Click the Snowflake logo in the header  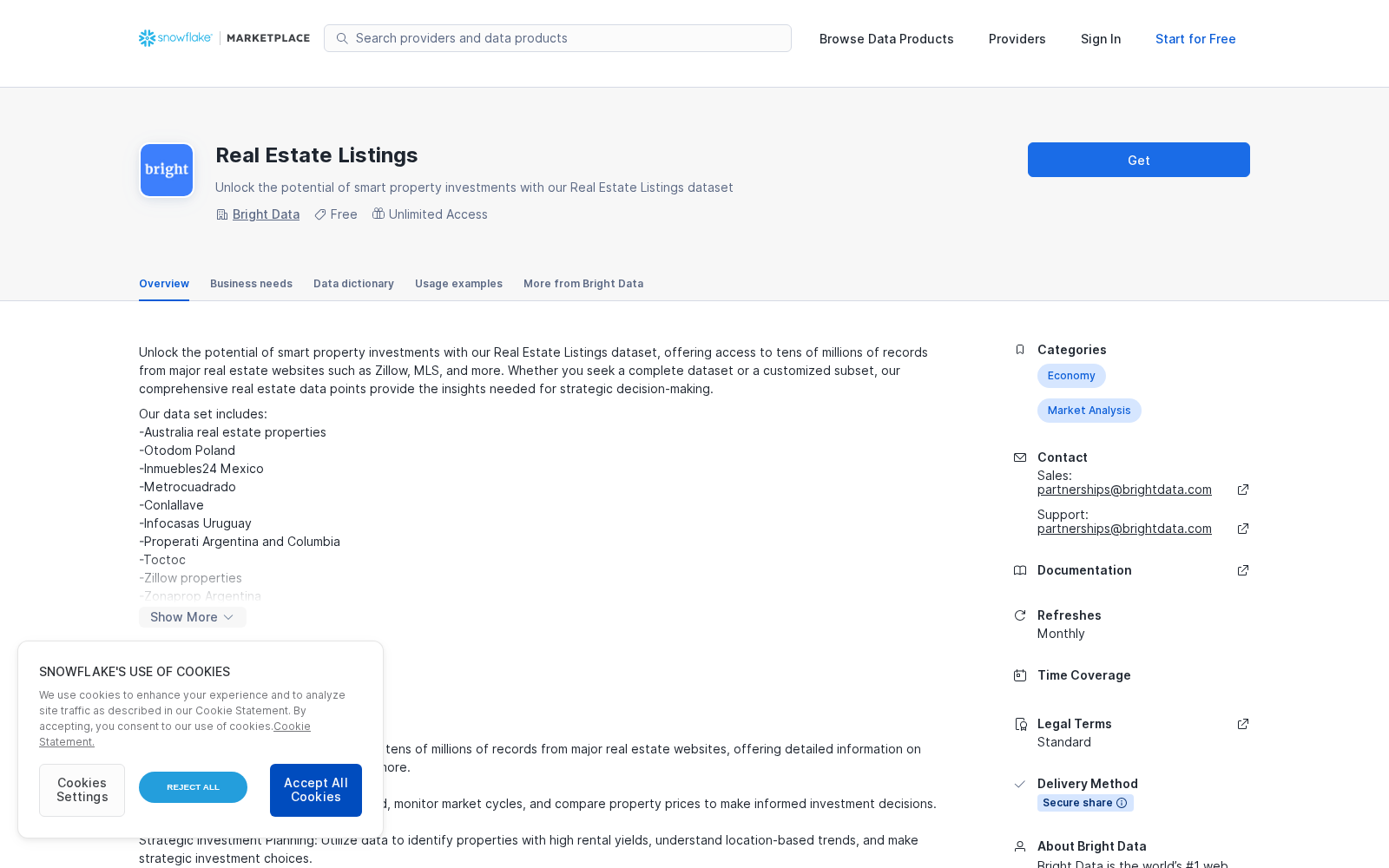(x=175, y=38)
